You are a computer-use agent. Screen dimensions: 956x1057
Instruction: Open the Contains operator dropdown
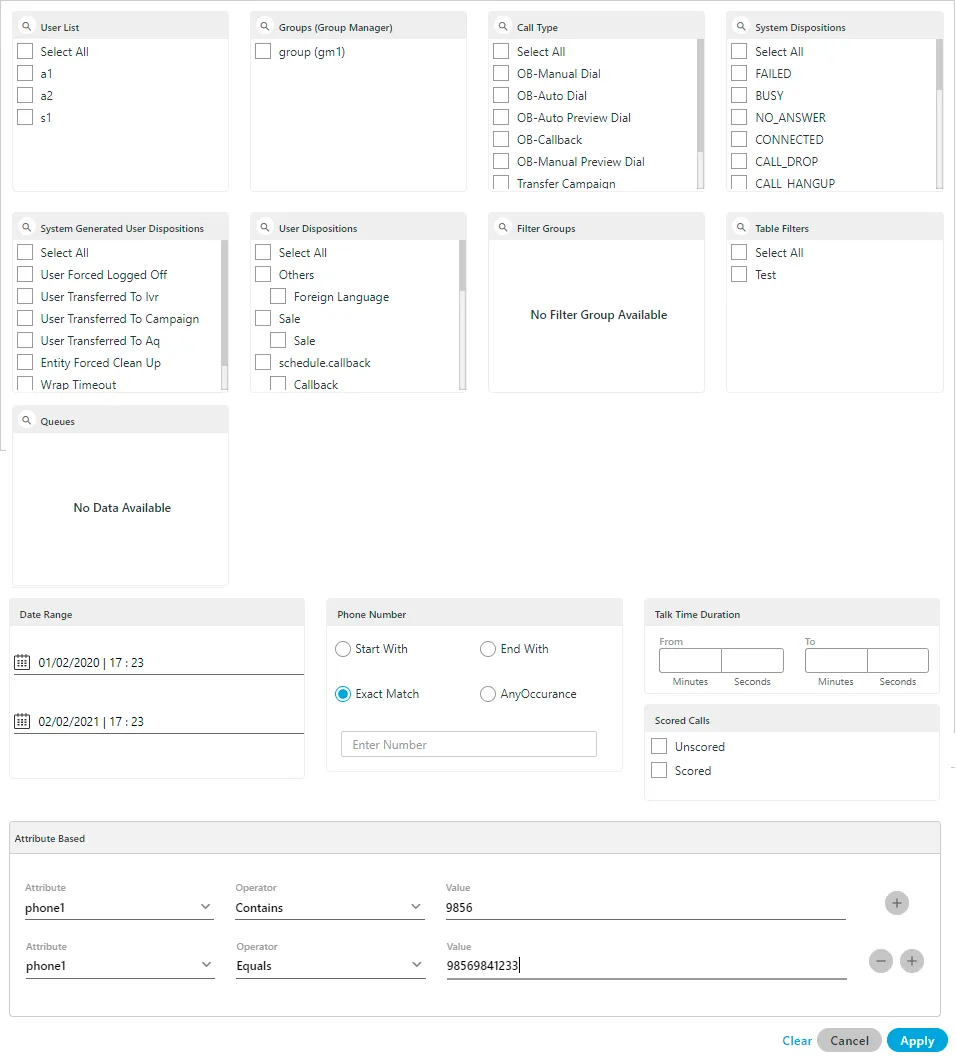tap(330, 907)
